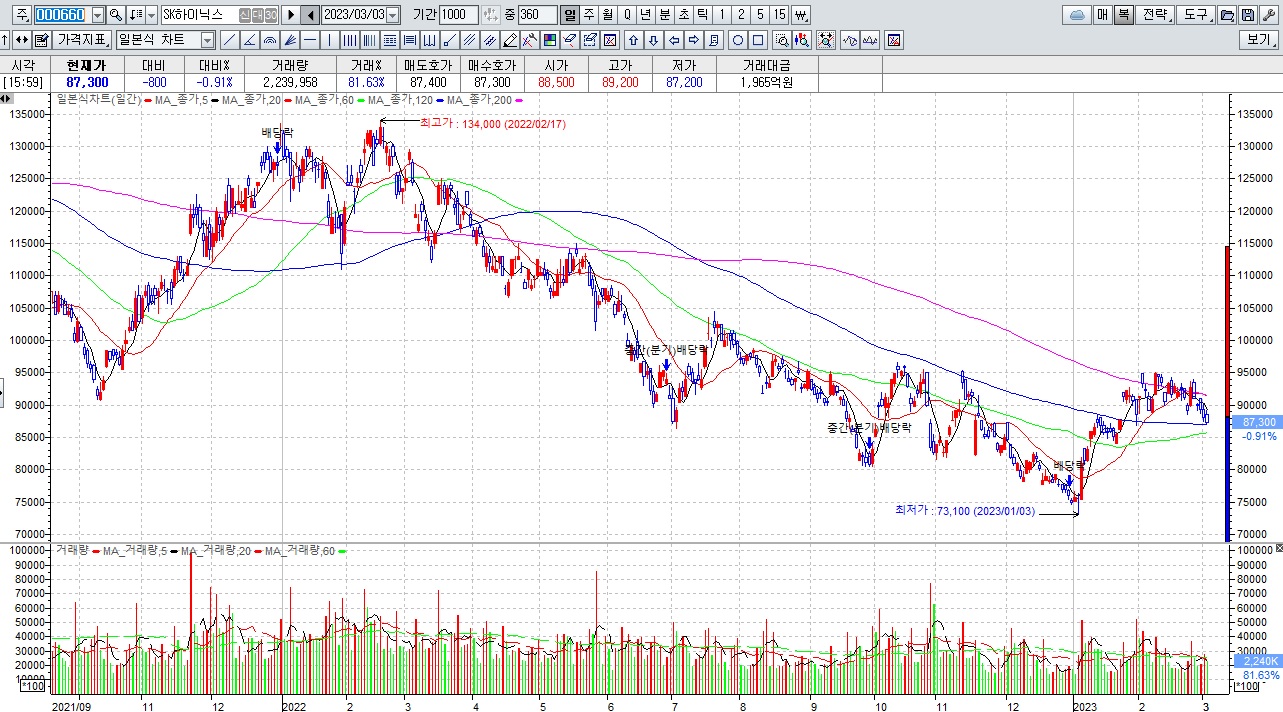The image size is (1283, 712).
Task: Toggle the 복 button in top-right
Action: tap(1124, 15)
